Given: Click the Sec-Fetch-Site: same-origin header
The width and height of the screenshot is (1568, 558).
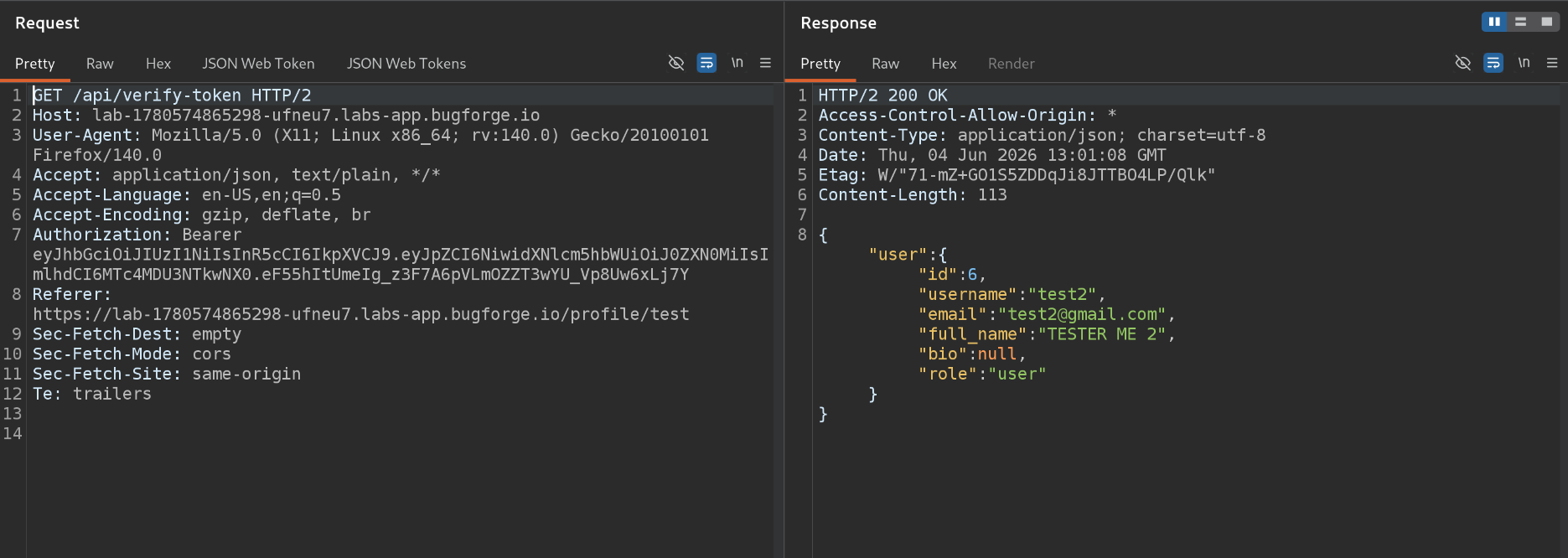Looking at the screenshot, I should pos(167,375).
